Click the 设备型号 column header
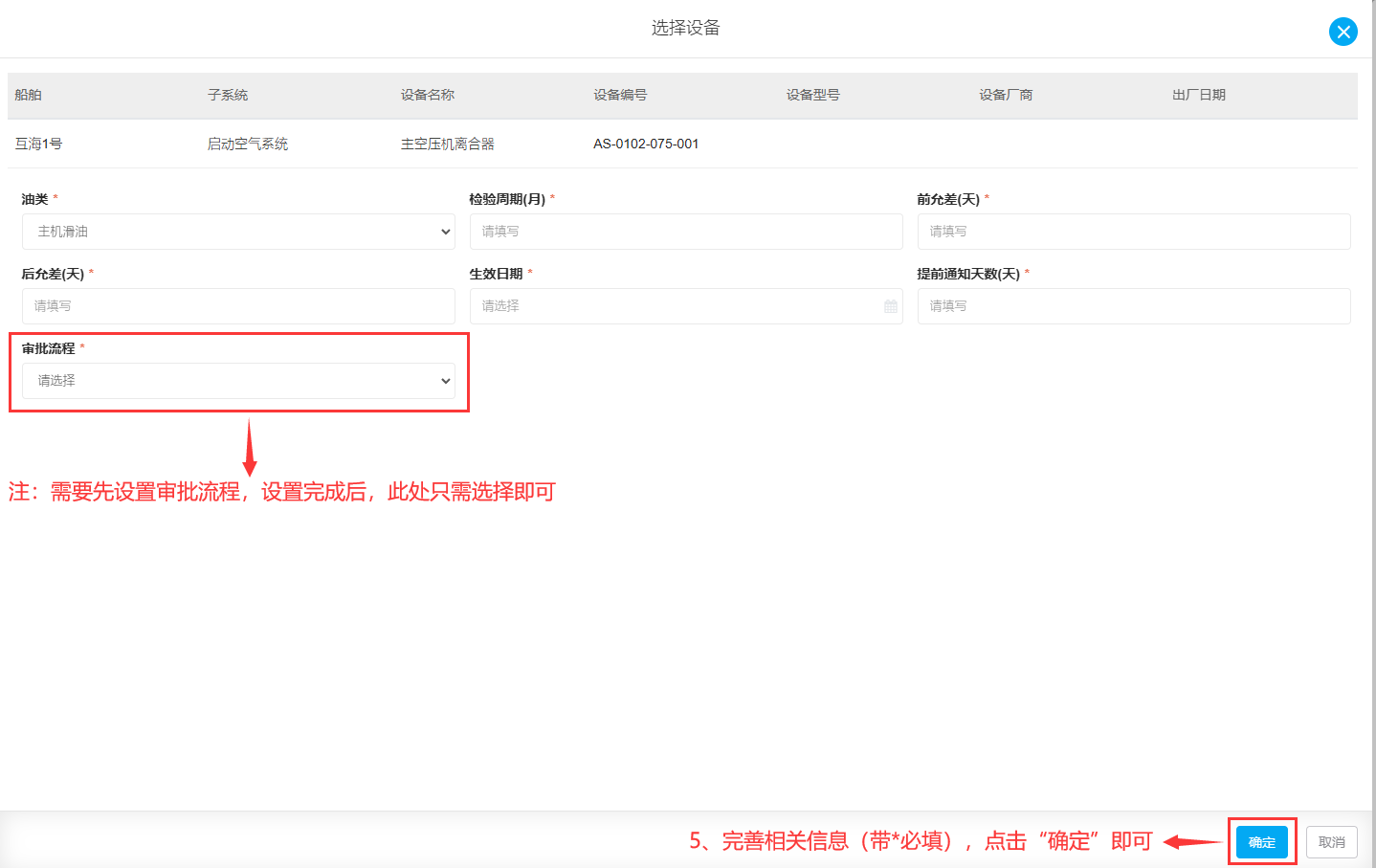 813,95
